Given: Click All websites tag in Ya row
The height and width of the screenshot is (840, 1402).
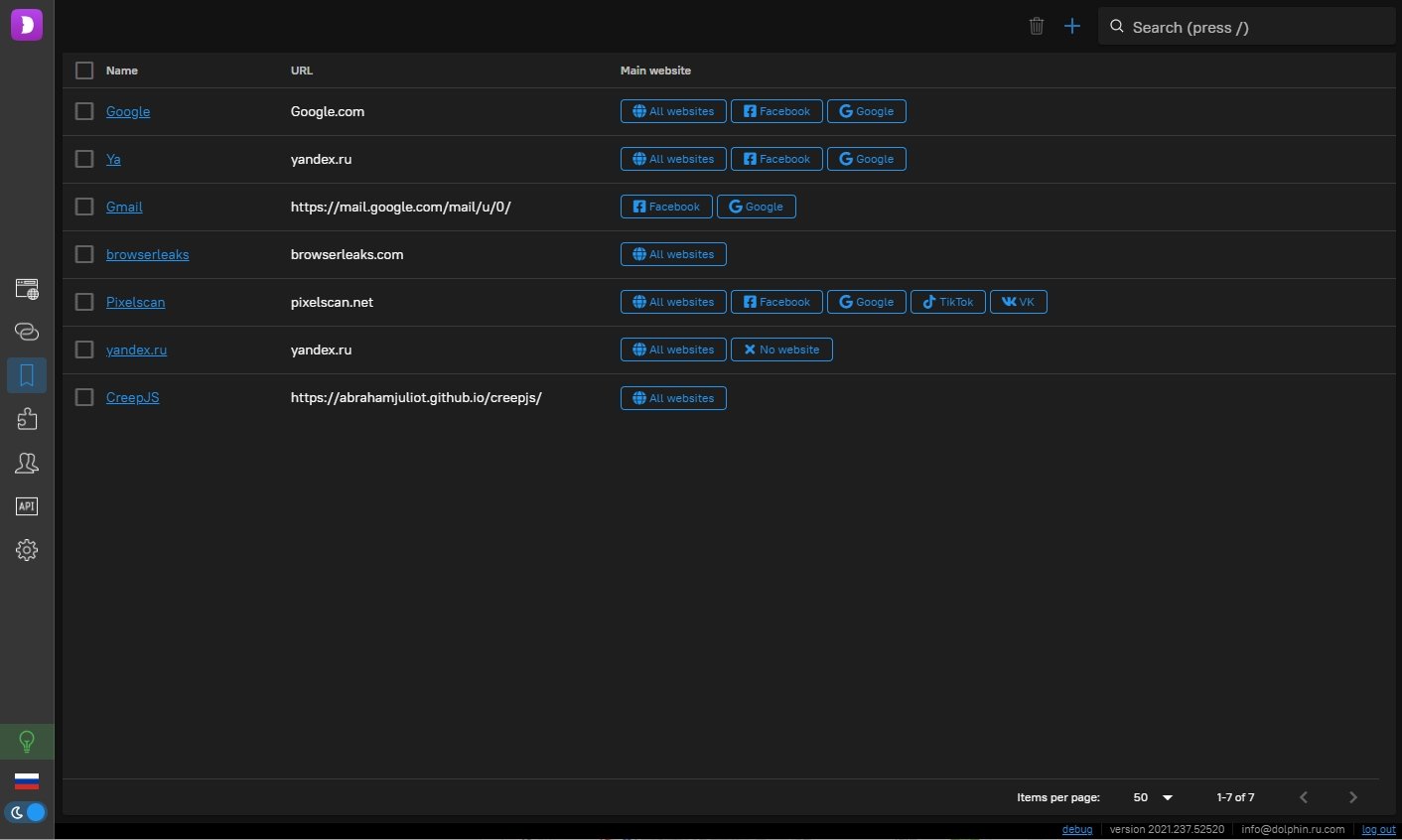Looking at the screenshot, I should (x=673, y=159).
